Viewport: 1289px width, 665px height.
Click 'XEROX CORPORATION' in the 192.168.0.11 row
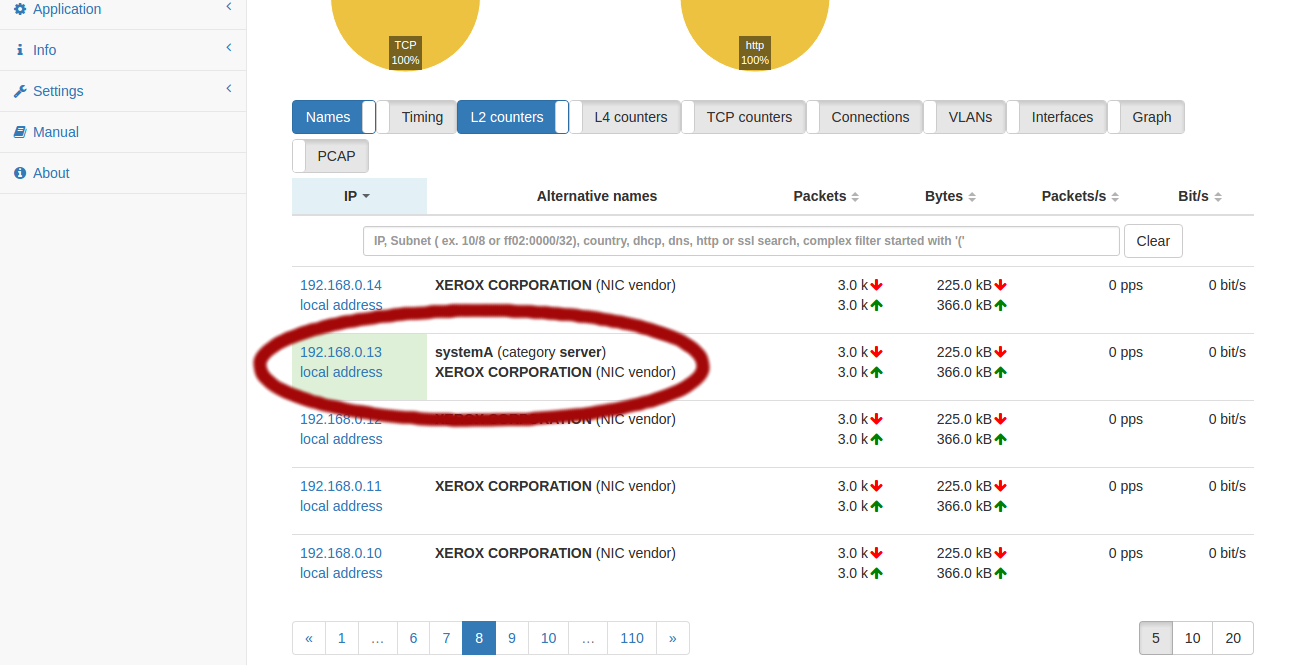coord(513,486)
